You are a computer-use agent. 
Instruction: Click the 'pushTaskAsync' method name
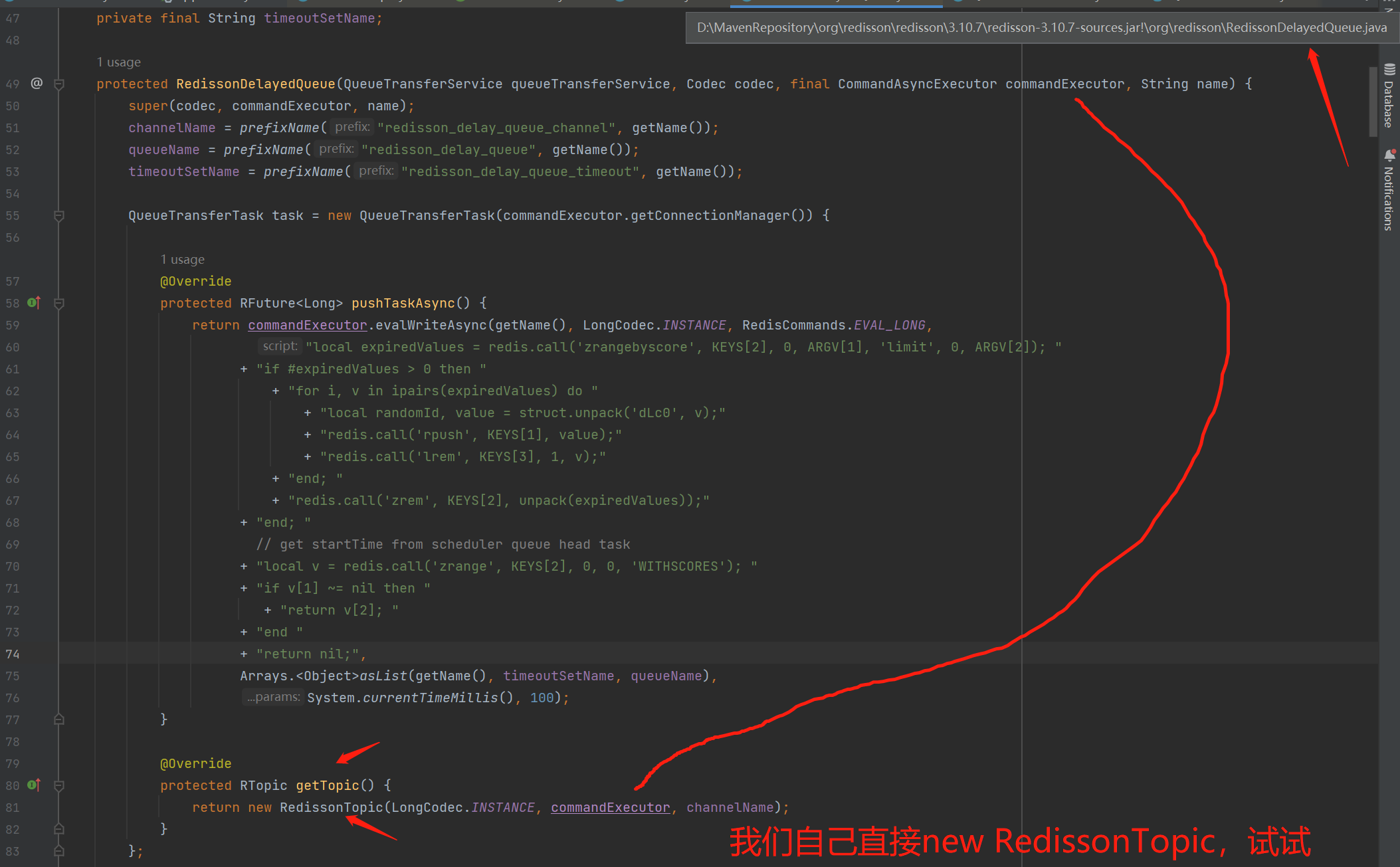click(403, 303)
